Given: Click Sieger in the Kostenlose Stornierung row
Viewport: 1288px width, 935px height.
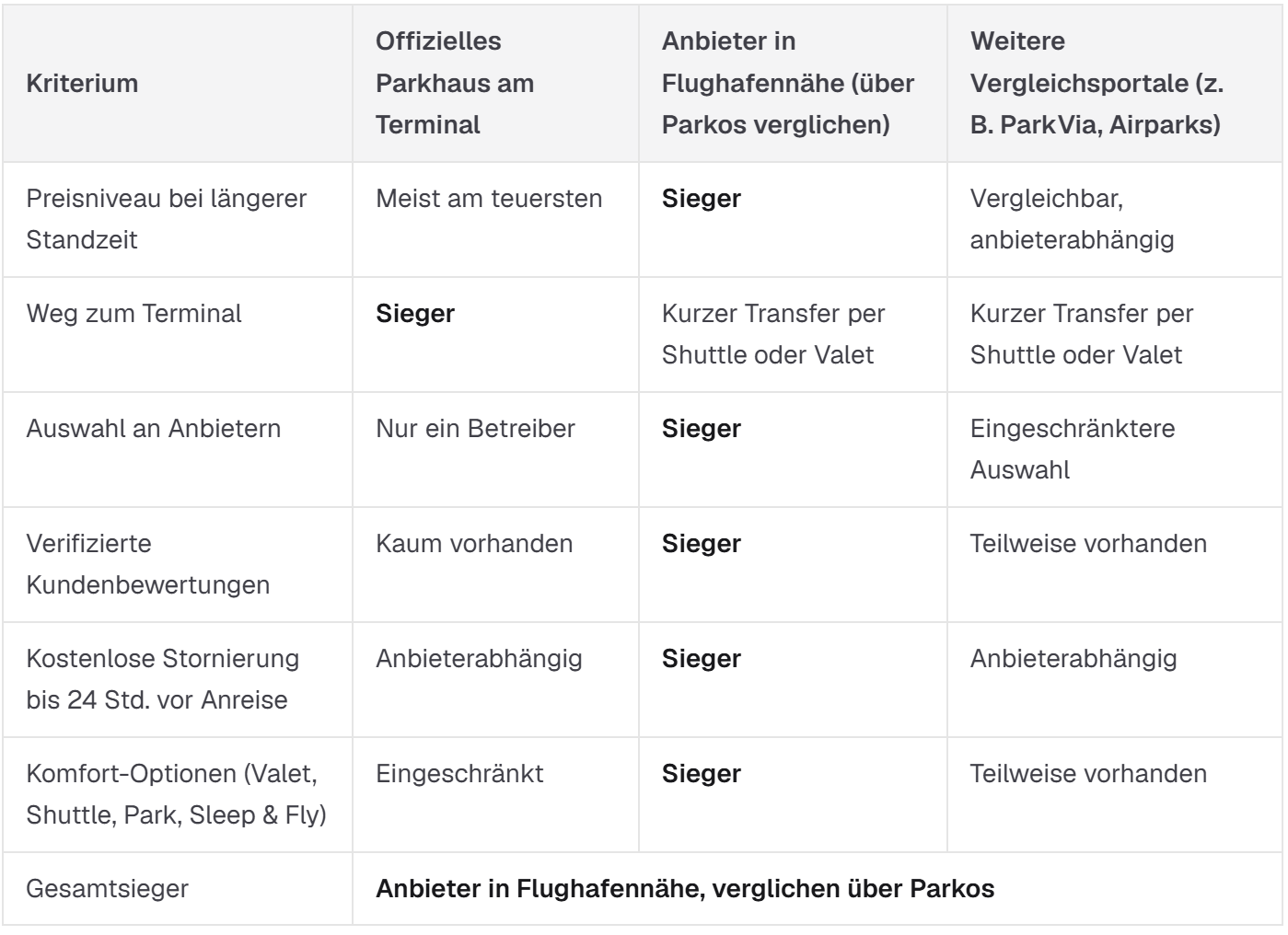Looking at the screenshot, I should [x=702, y=659].
